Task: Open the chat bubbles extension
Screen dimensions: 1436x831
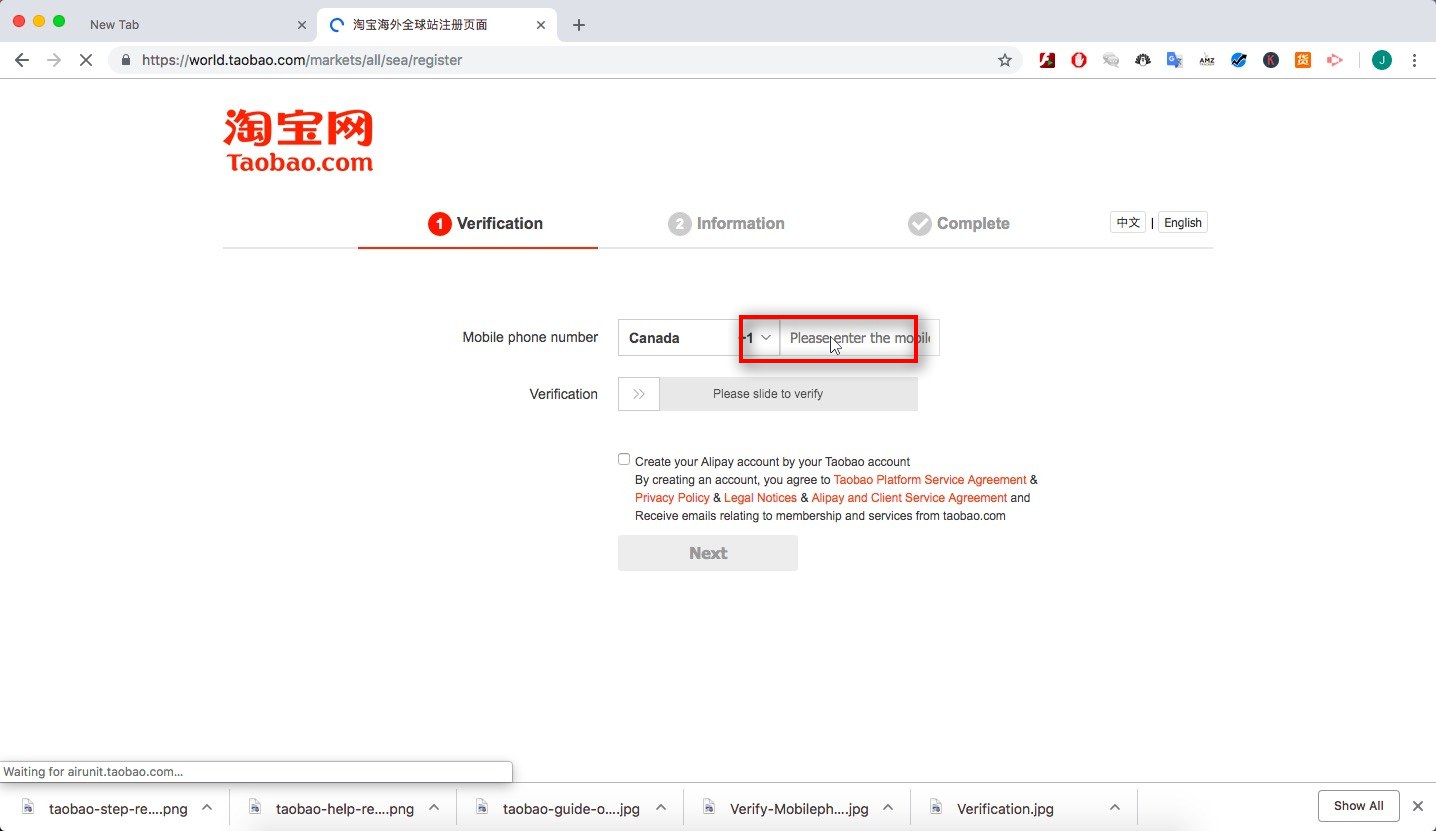Action: pos(1111,60)
